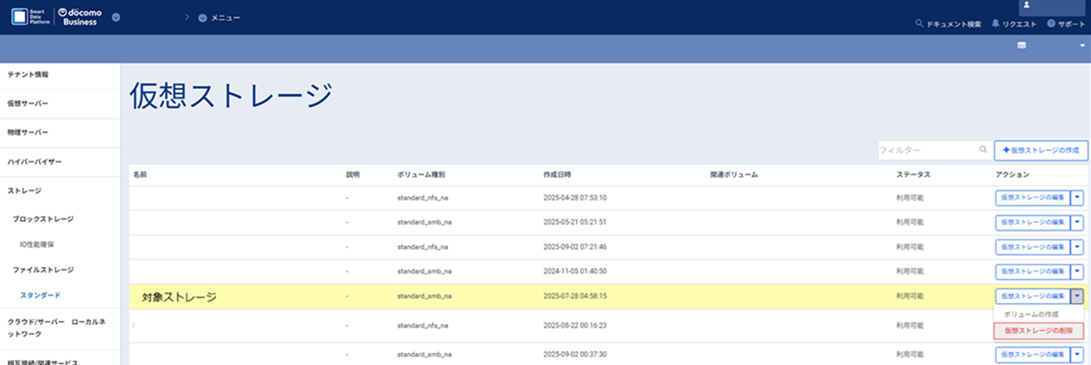Click date 2025-08-22 00:16:23
This screenshot has height=365, width=1091.
[x=575, y=325]
